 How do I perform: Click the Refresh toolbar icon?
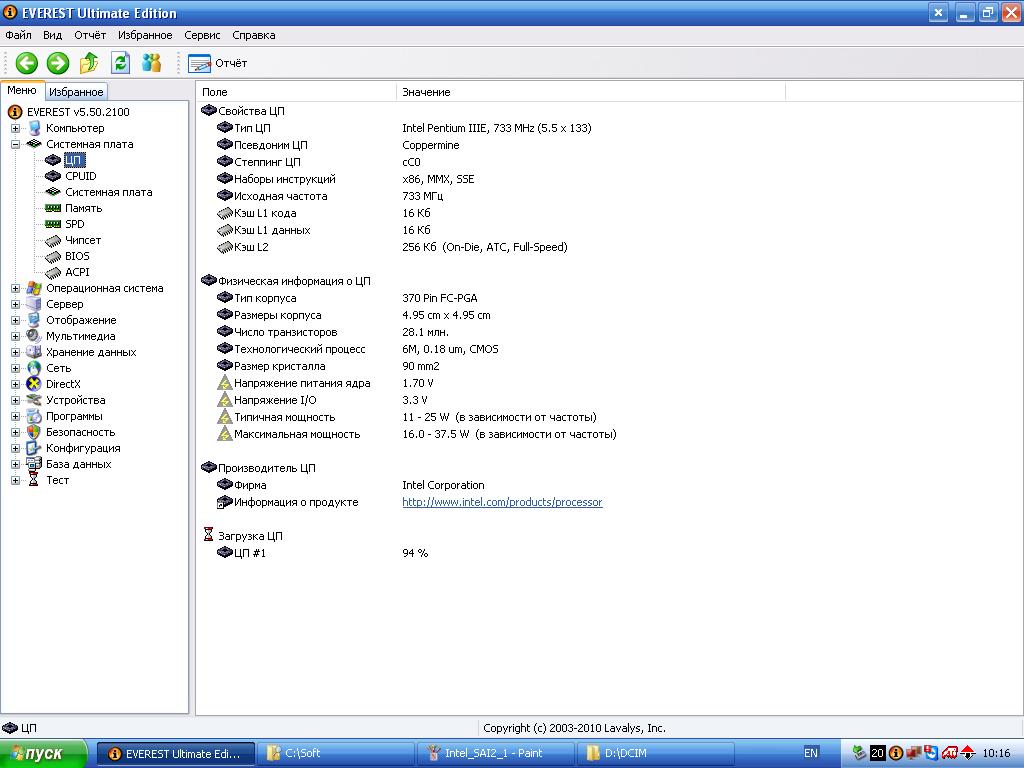pos(120,63)
